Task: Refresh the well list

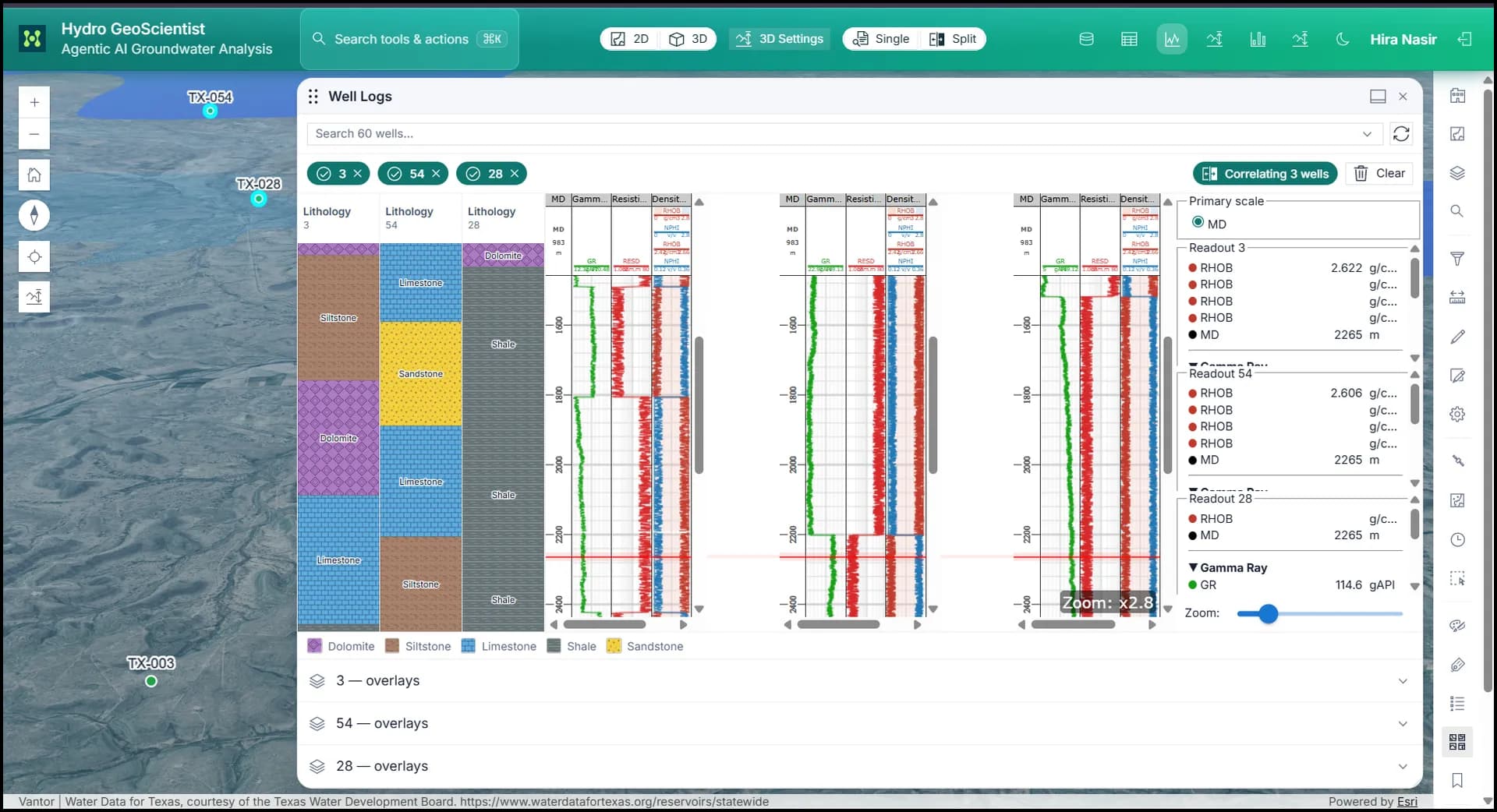Action: tap(1401, 134)
